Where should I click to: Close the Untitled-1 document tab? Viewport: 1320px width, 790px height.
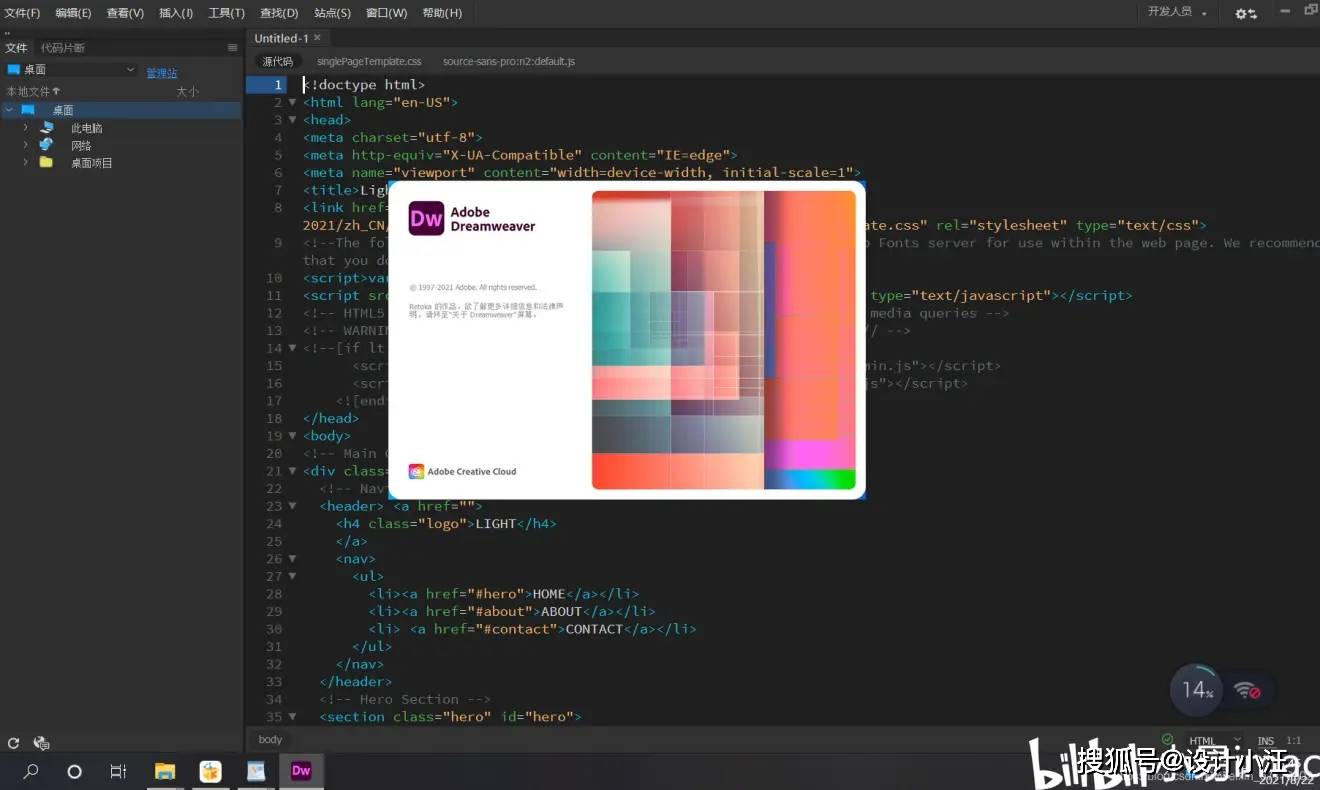[x=318, y=38]
